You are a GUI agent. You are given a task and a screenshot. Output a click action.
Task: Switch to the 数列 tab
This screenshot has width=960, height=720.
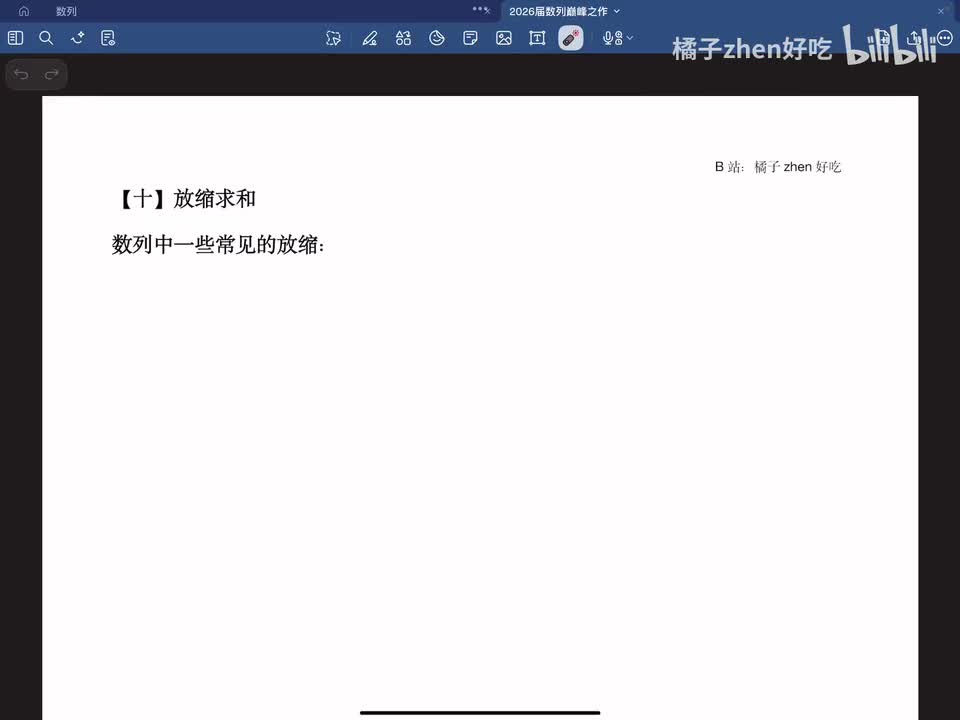click(66, 11)
